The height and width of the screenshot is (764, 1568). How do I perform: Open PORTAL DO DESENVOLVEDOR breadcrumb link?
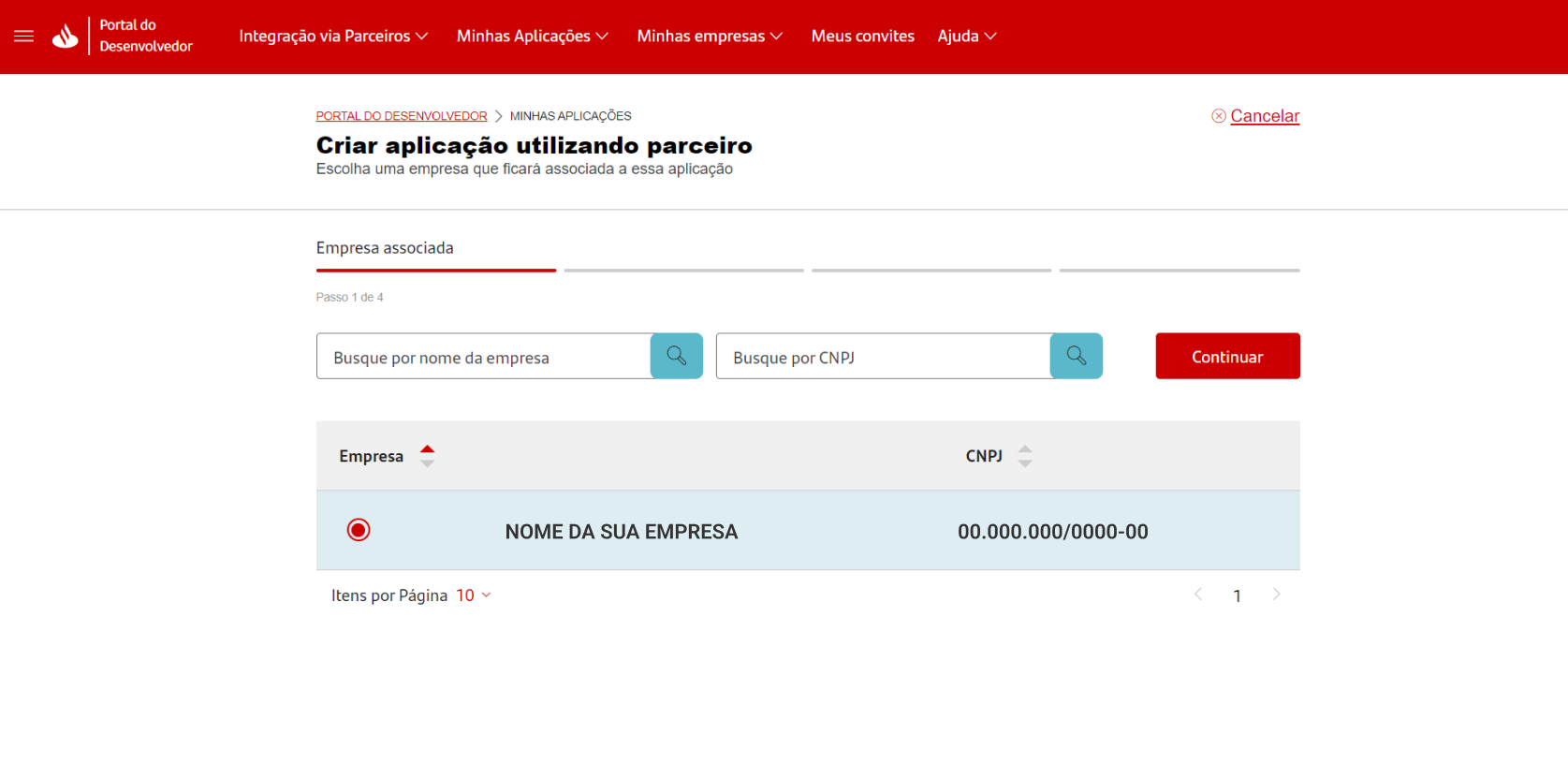coord(402,116)
